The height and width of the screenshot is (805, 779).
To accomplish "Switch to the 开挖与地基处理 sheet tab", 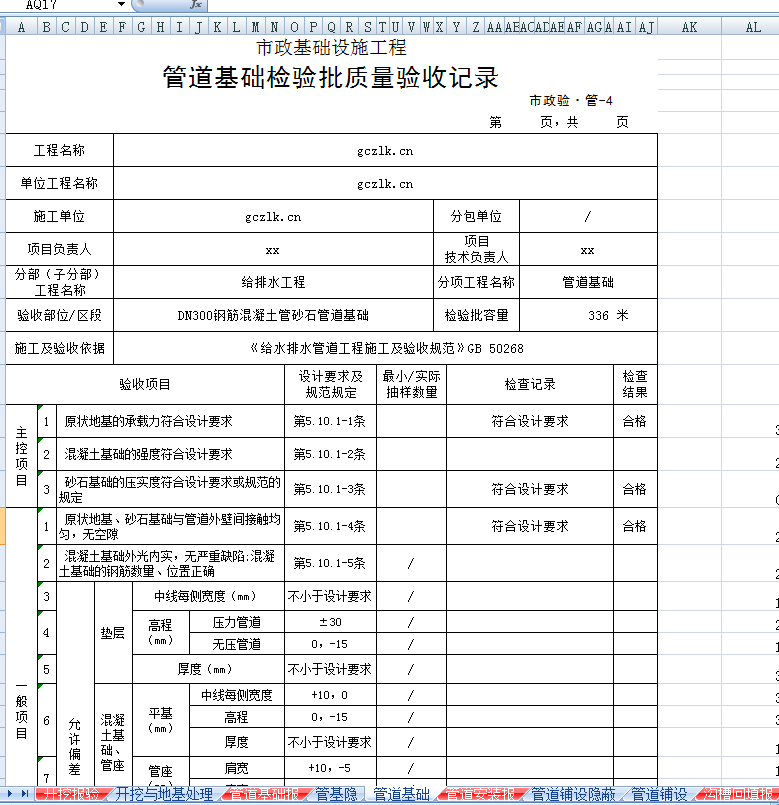I will pos(164,794).
